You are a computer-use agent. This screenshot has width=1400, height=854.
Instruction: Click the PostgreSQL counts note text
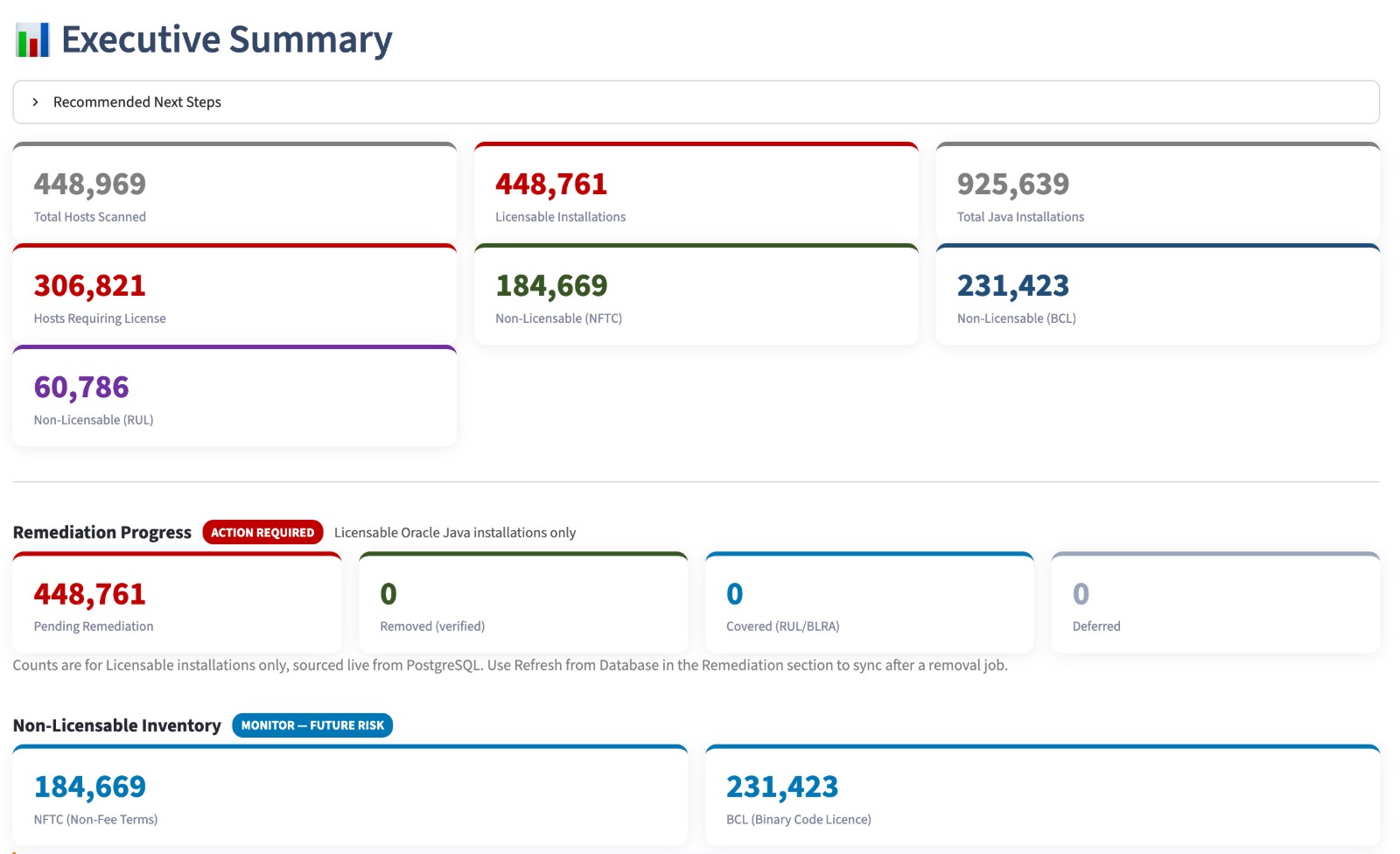[510, 665]
